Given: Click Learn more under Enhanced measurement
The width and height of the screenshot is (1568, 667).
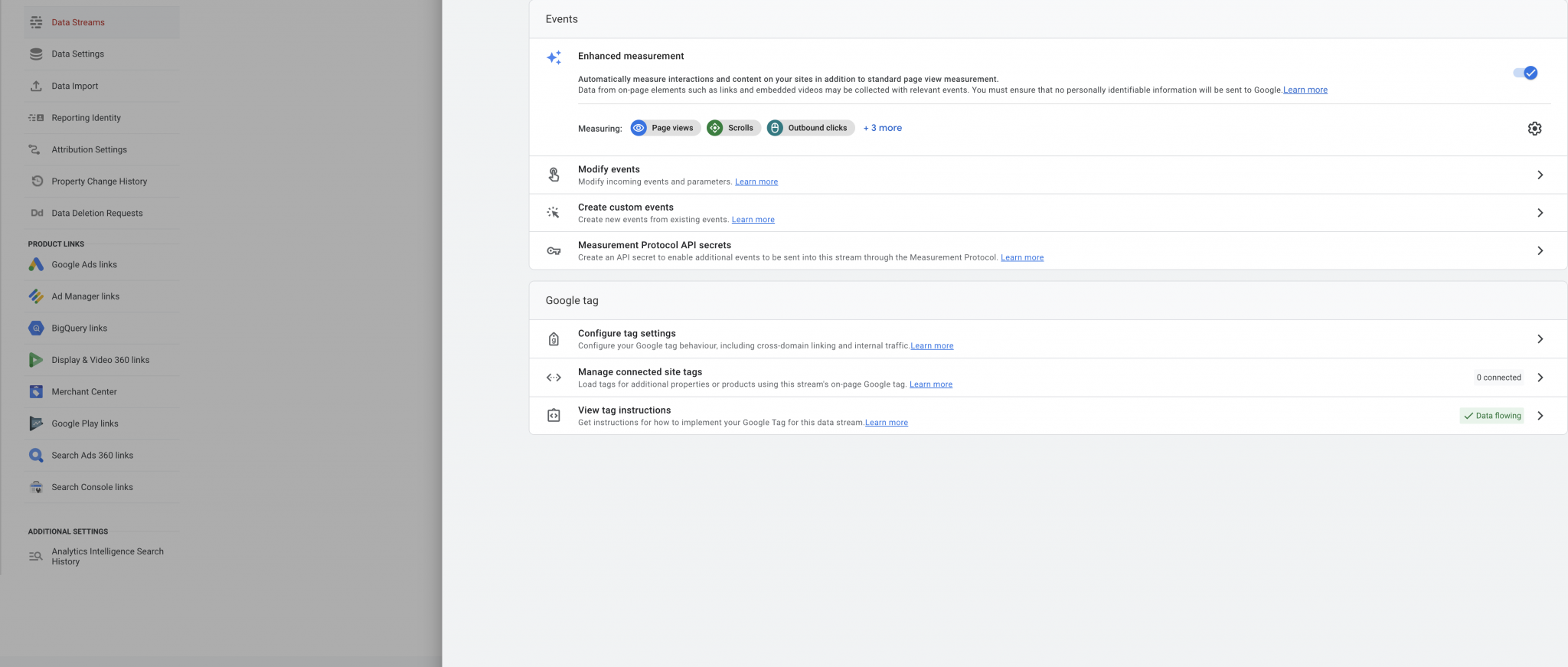Looking at the screenshot, I should (x=1305, y=90).
